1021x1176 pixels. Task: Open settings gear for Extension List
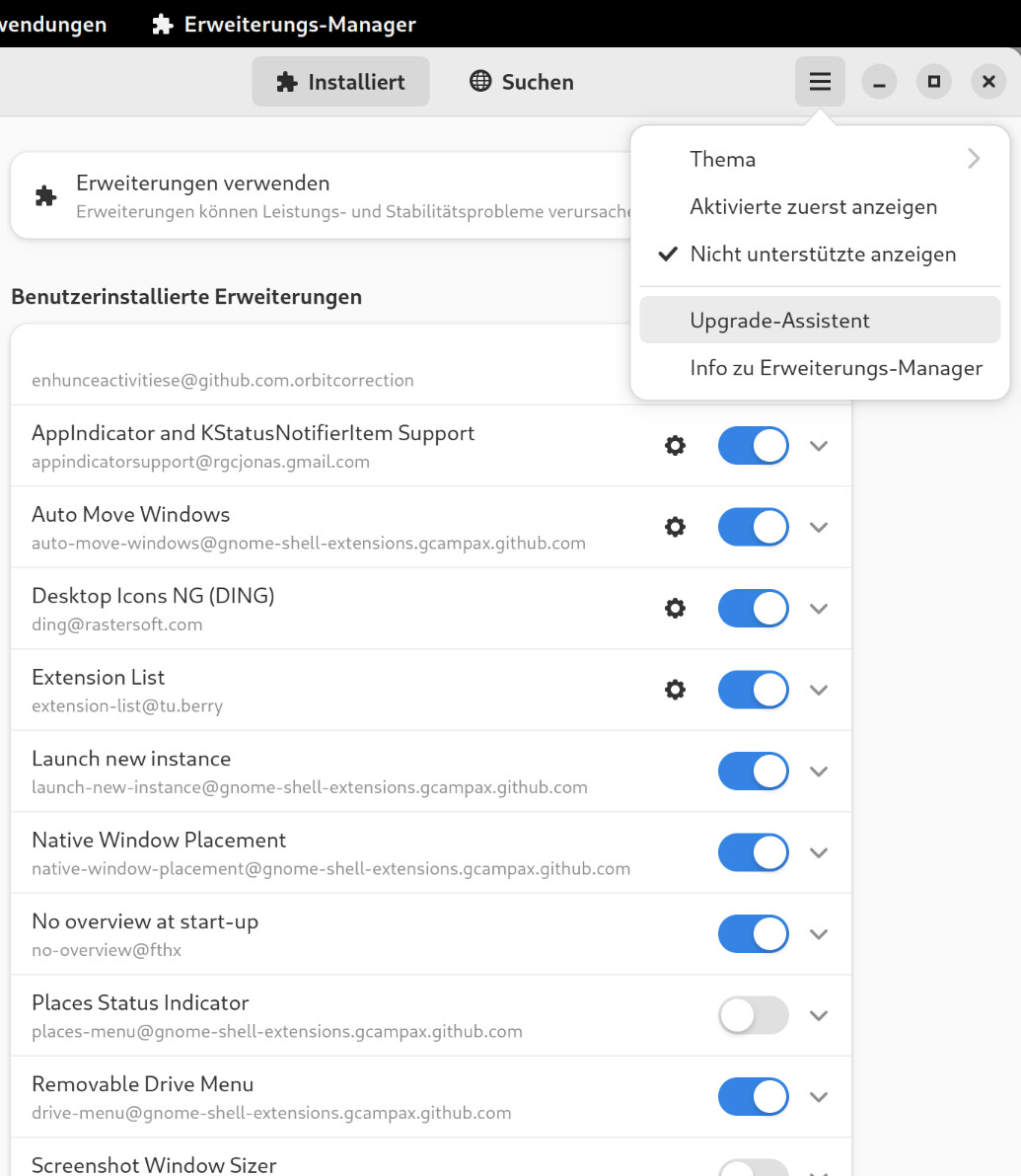pyautogui.click(x=675, y=690)
